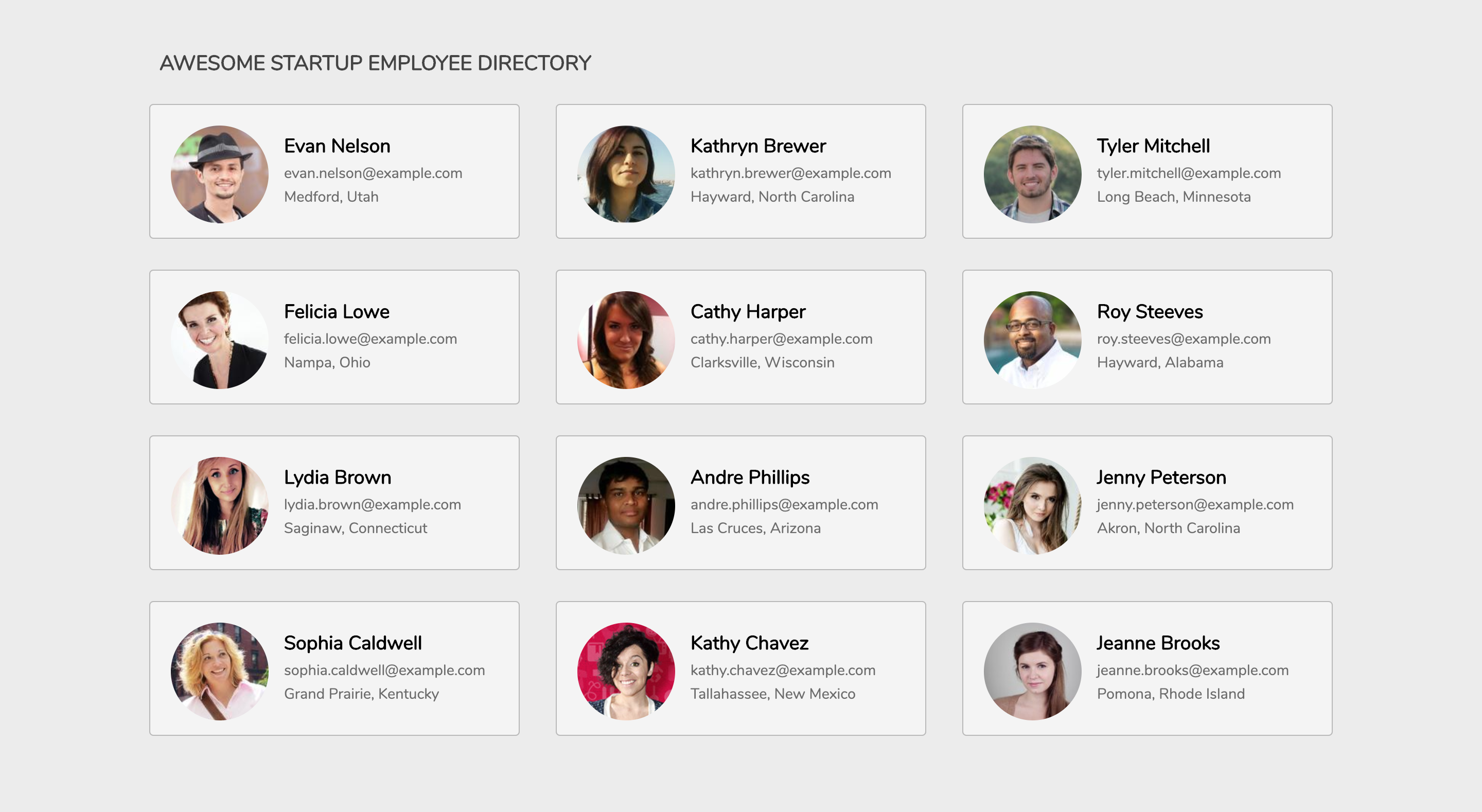Click Evan Nelson's profile photo
This screenshot has height=812, width=1482.
click(219, 174)
